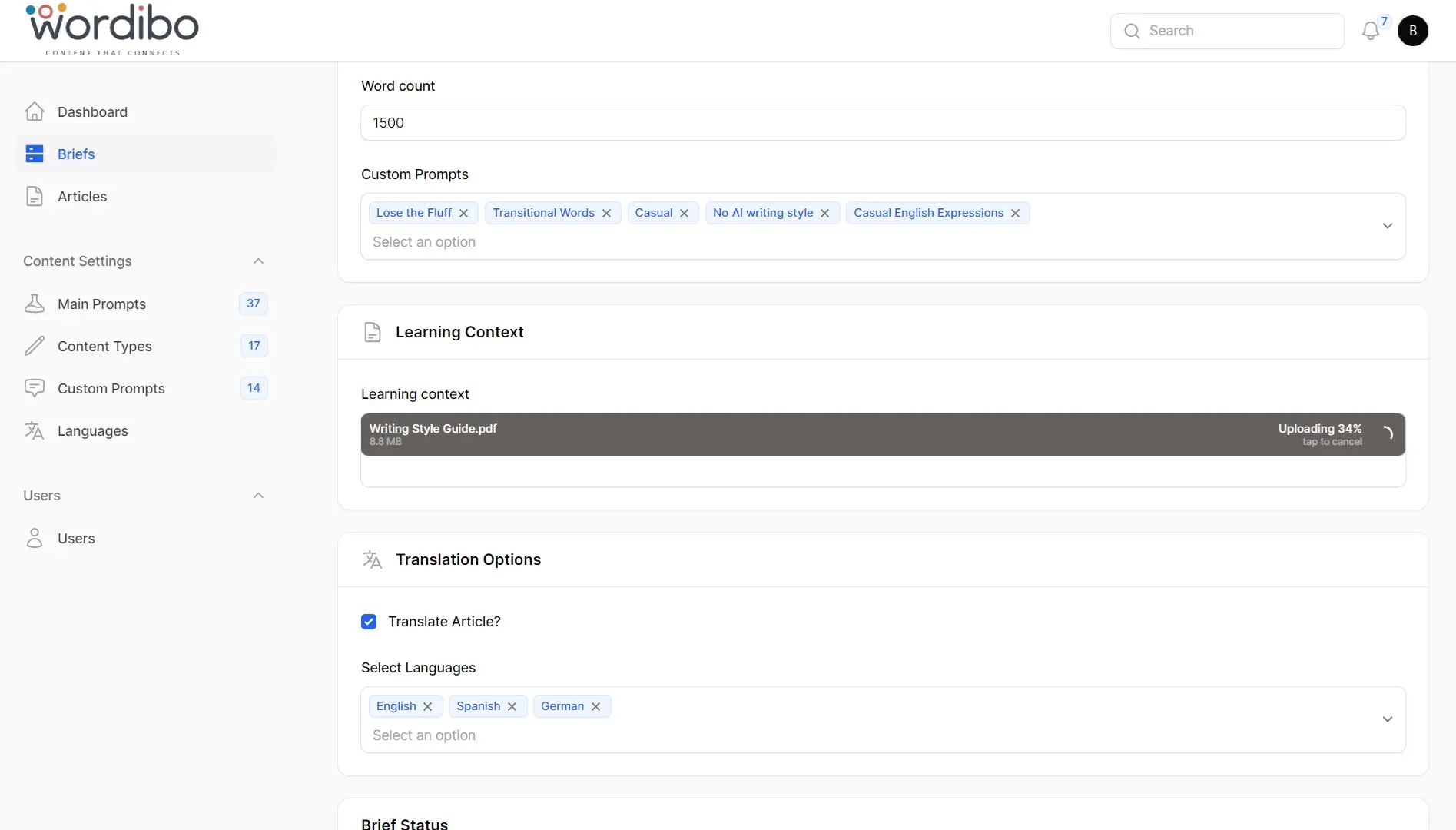1456x830 pixels.
Task: Expand the Custom Prompts options dropdown
Action: click(x=1387, y=226)
